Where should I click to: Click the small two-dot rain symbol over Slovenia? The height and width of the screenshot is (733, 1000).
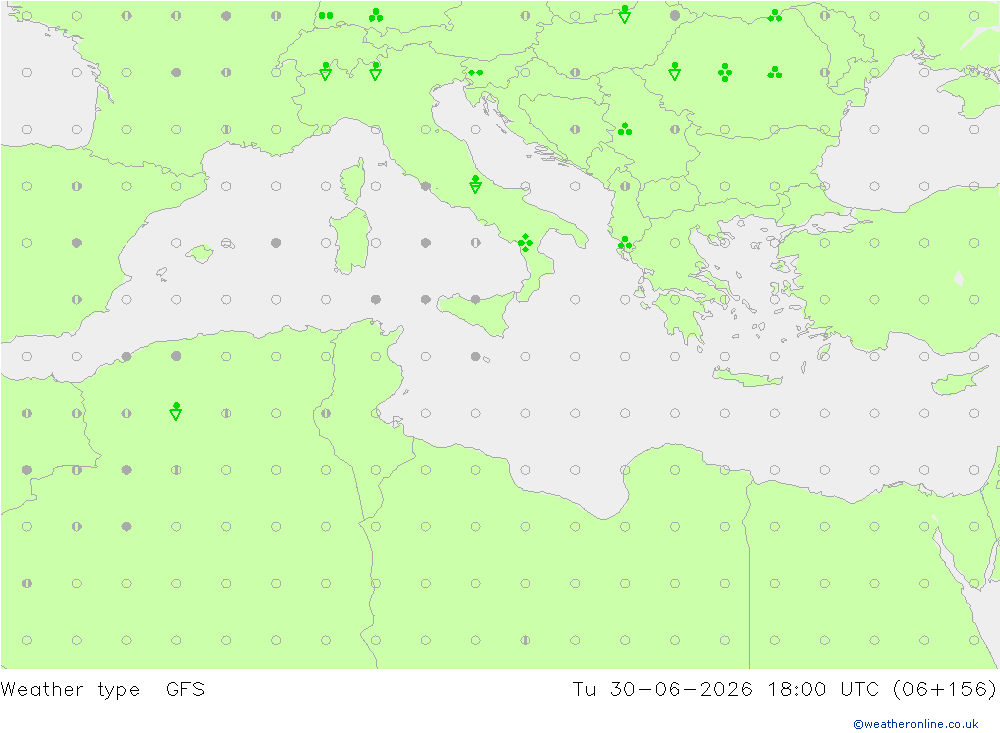475,73
